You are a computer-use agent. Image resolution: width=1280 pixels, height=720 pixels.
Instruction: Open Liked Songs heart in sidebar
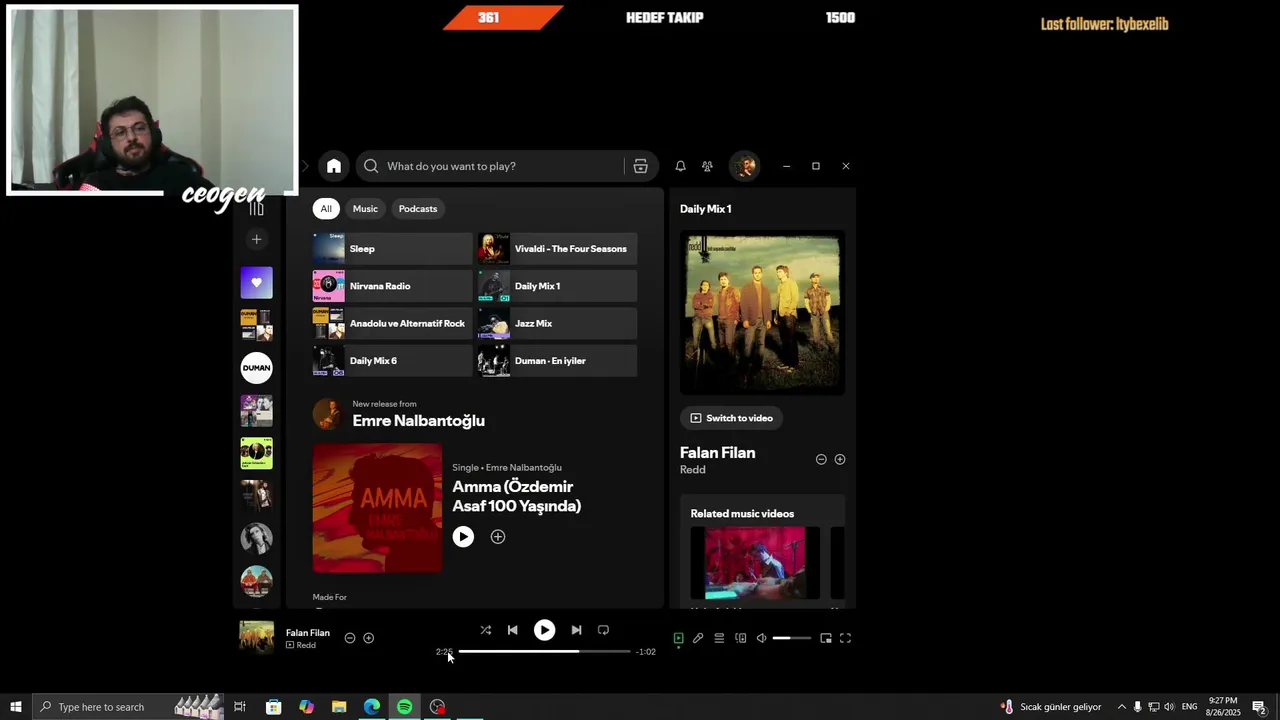pyautogui.click(x=257, y=283)
